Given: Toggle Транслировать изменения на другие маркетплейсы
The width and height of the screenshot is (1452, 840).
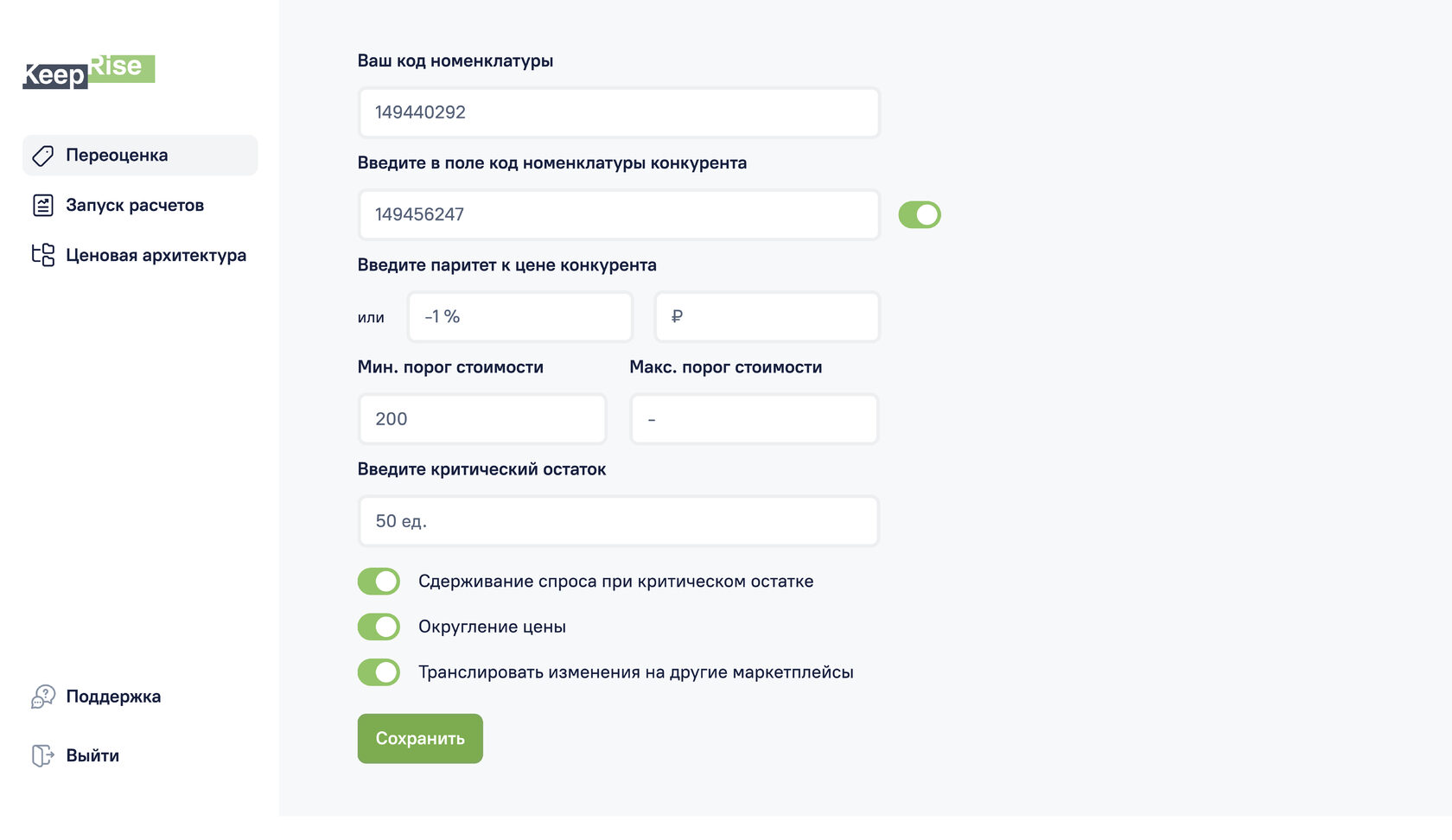Looking at the screenshot, I should [379, 672].
